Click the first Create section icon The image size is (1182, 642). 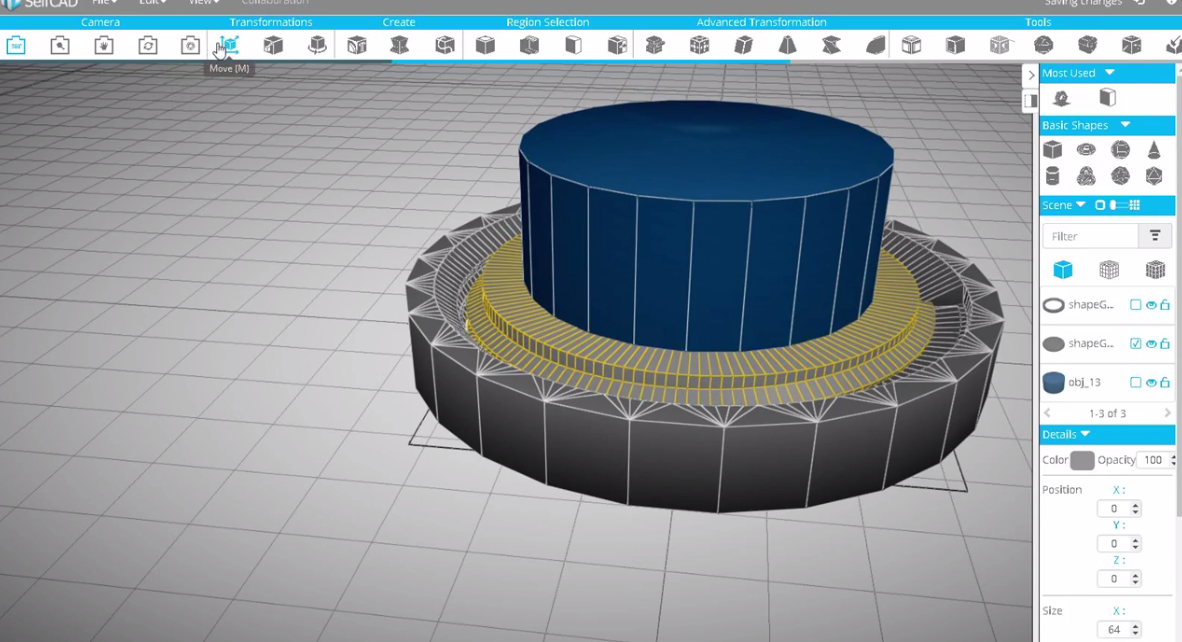(357, 45)
